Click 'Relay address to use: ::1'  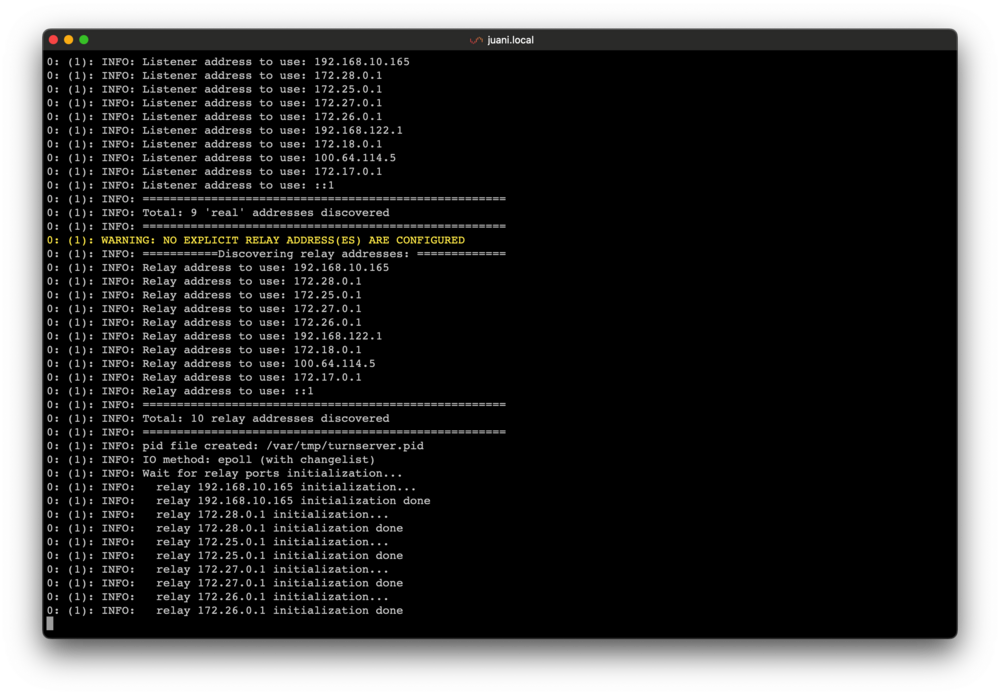click(x=228, y=391)
